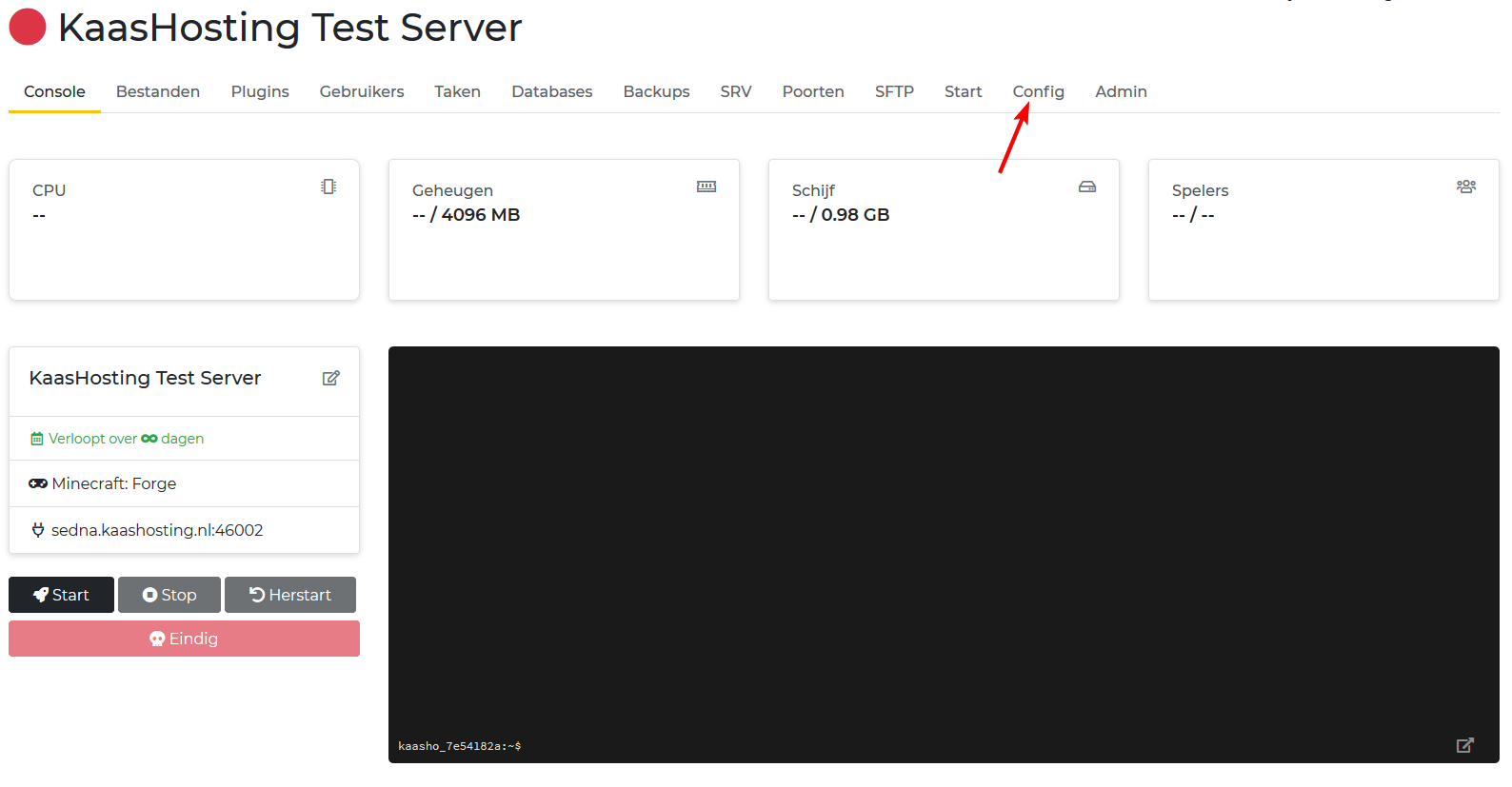Click the red server status indicator

28,28
